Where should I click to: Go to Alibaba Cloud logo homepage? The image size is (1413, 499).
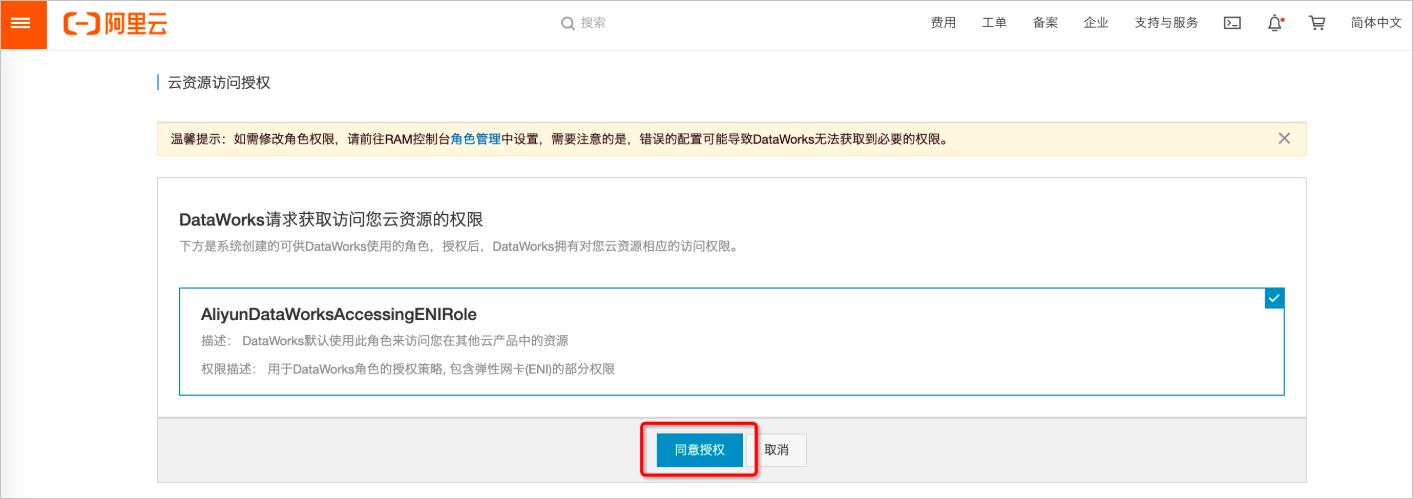tap(117, 24)
